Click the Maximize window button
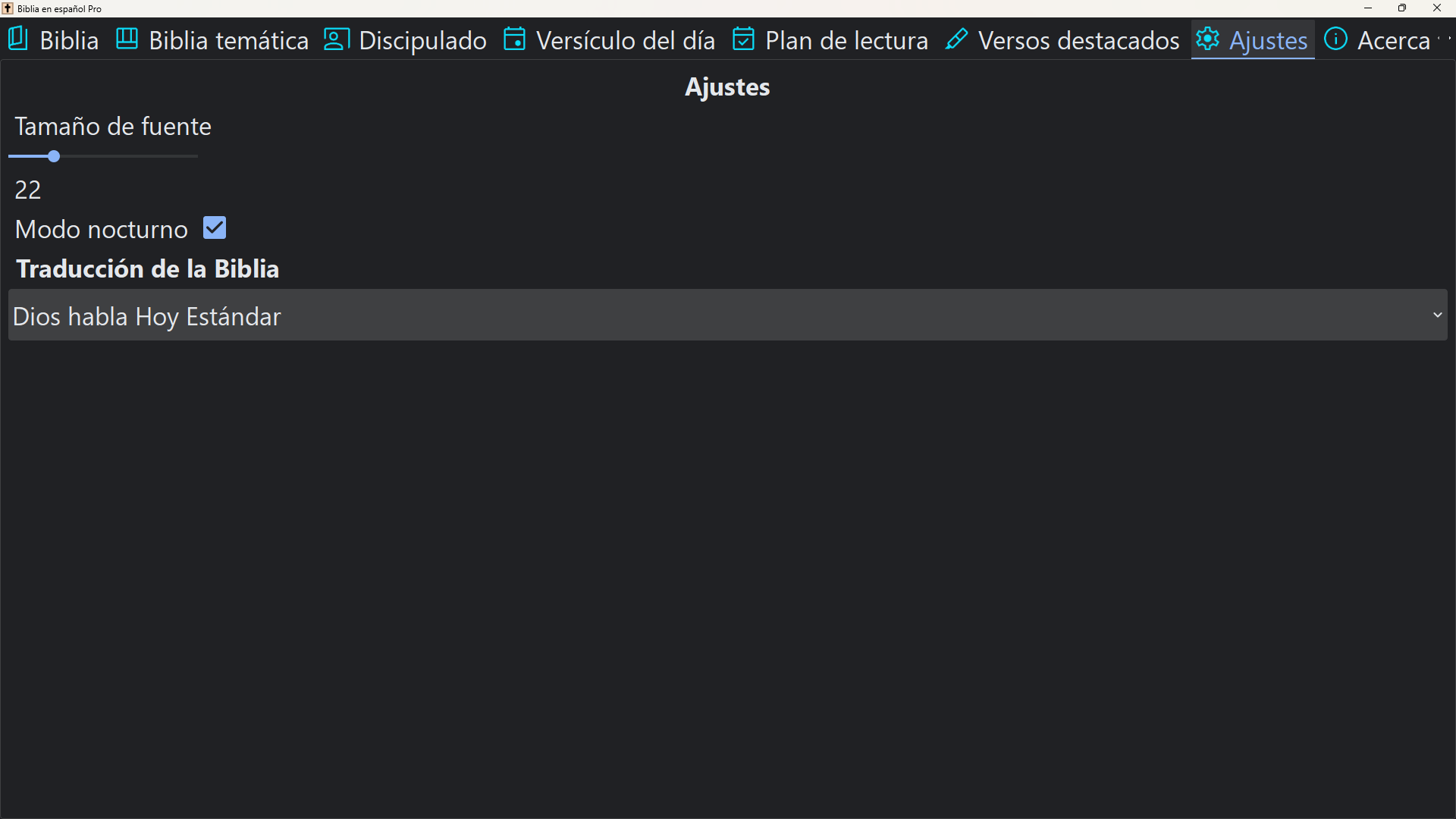This screenshot has width=1456, height=819. pyautogui.click(x=1403, y=8)
